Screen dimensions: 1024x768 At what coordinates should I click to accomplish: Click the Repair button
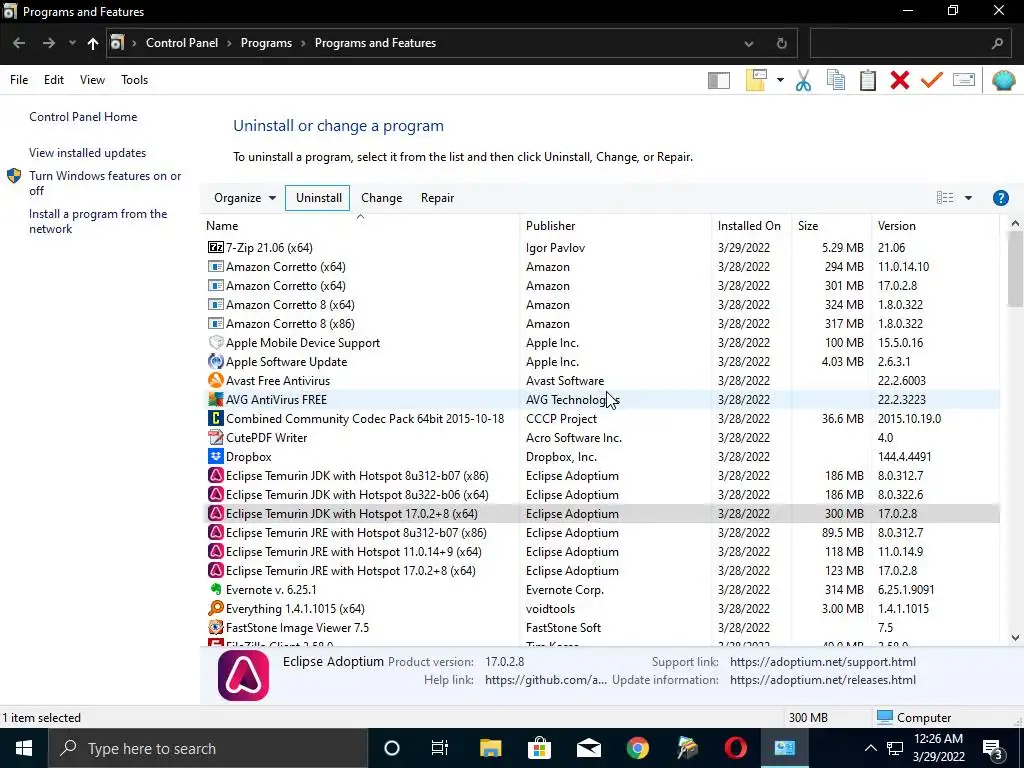438,198
